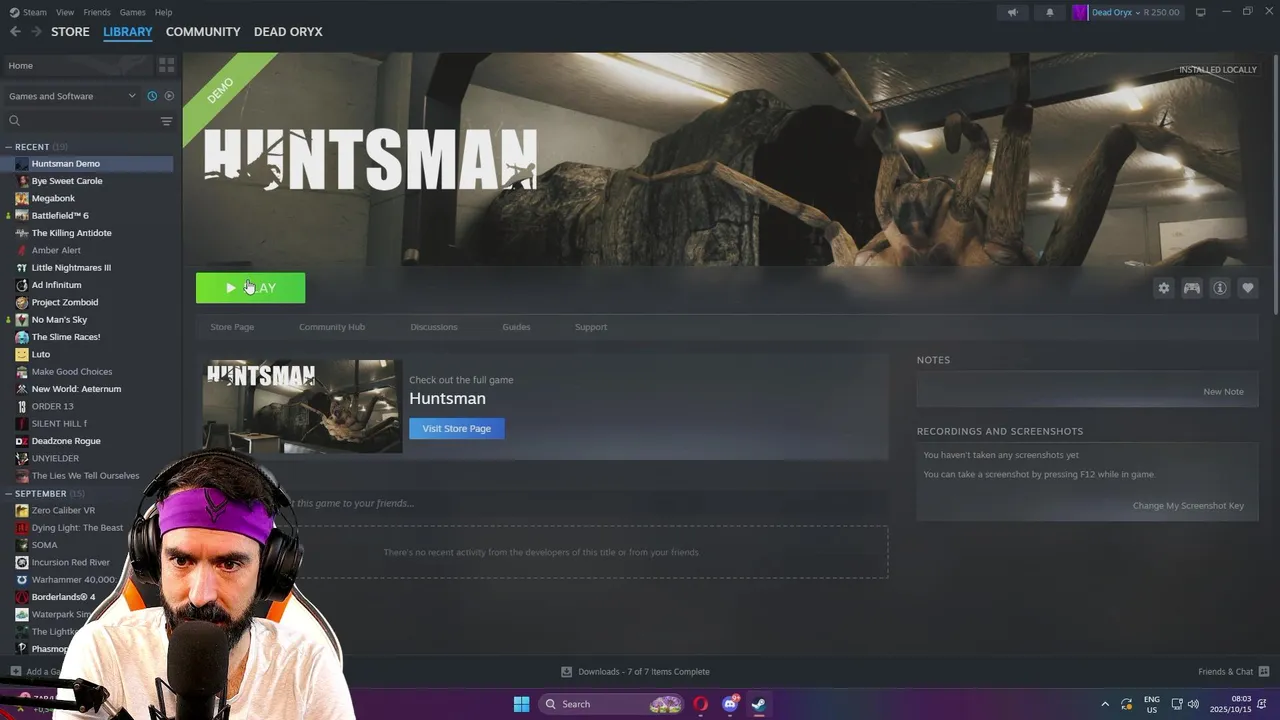Open the Discussions link
Viewport: 1280px width, 720px height.
pos(434,327)
